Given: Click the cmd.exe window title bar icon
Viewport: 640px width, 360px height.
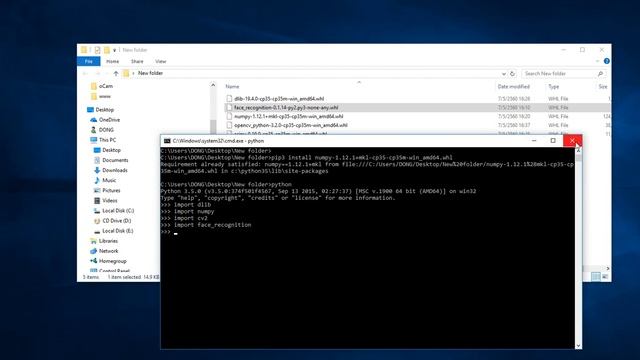Looking at the screenshot, I should tap(167, 141).
